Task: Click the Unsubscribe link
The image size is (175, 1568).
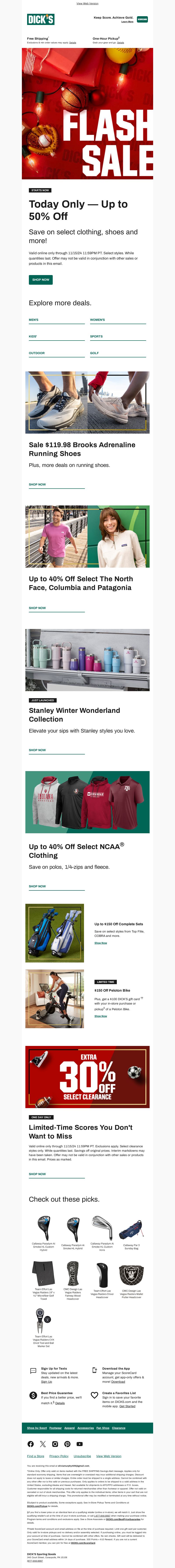Action: tap(82, 1456)
